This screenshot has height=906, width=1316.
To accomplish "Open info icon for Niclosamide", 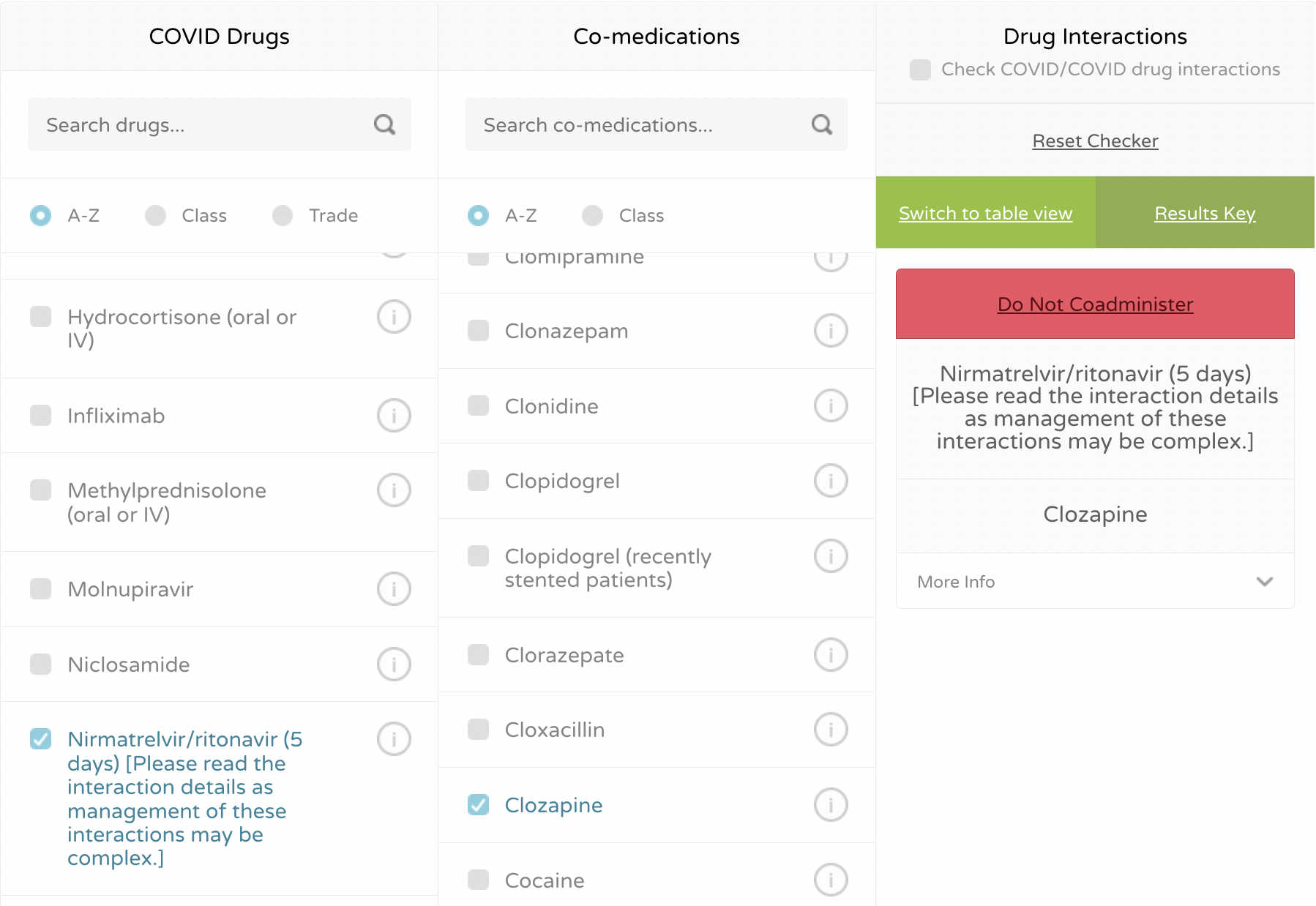I will click(x=394, y=664).
